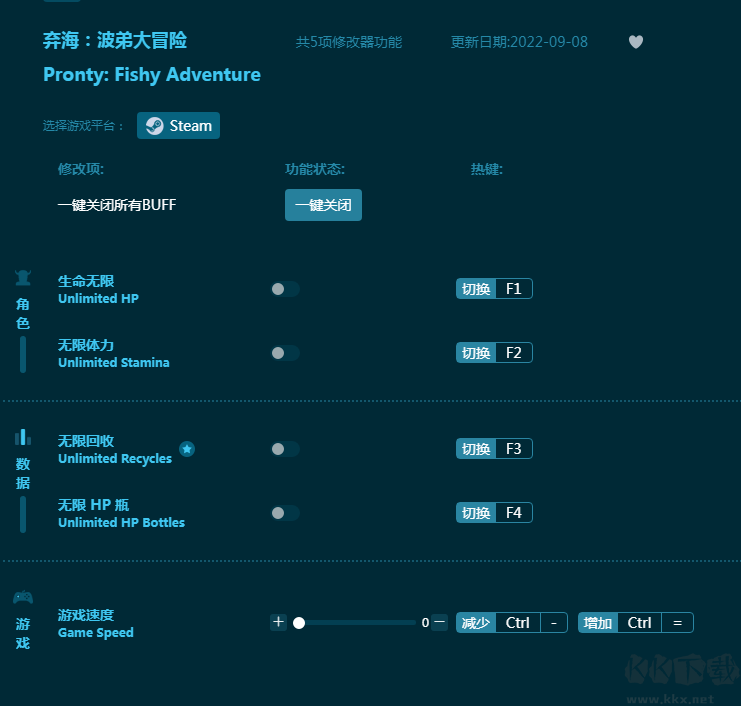Click the 切换 F4 hotkey button
Image resolution: width=741 pixels, height=706 pixels.
point(494,513)
